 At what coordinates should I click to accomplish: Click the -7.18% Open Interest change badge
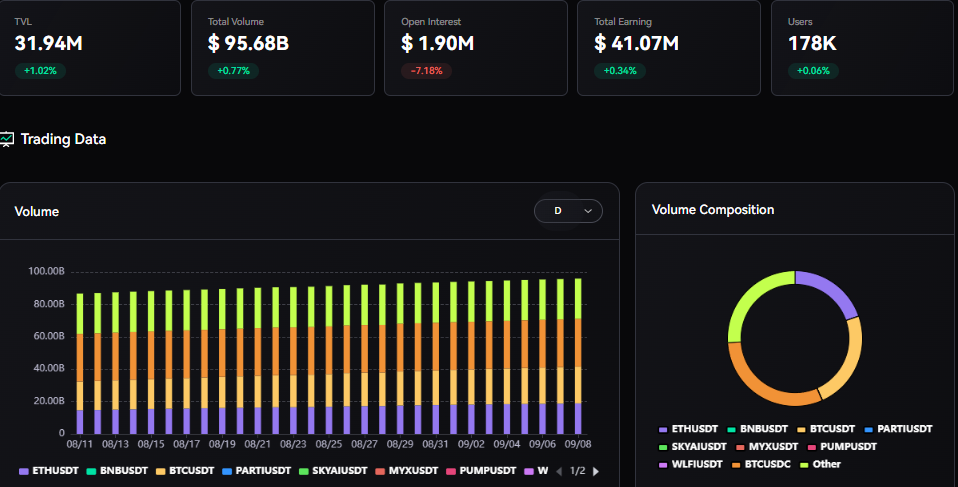426,71
